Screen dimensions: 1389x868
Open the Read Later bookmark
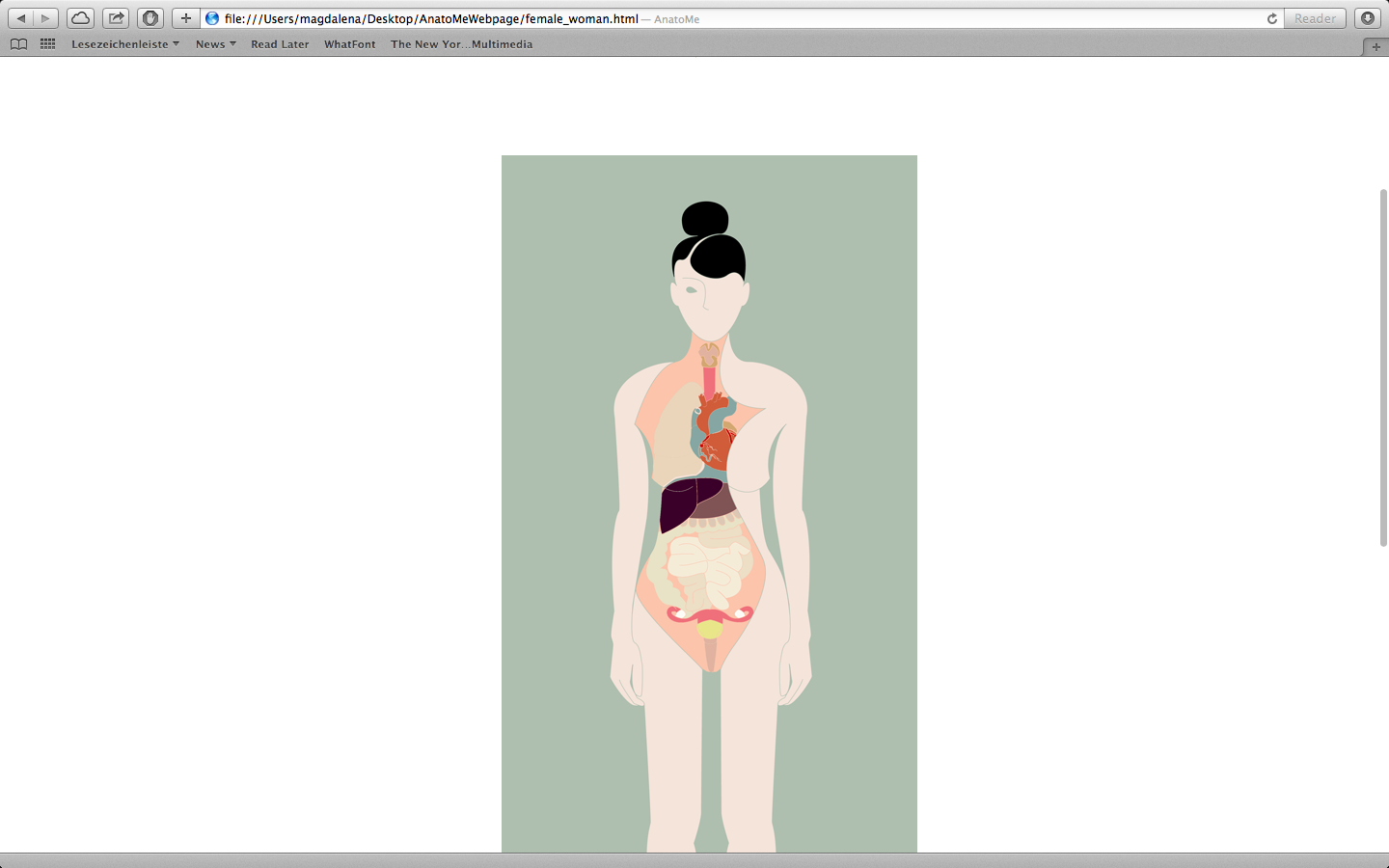[280, 44]
